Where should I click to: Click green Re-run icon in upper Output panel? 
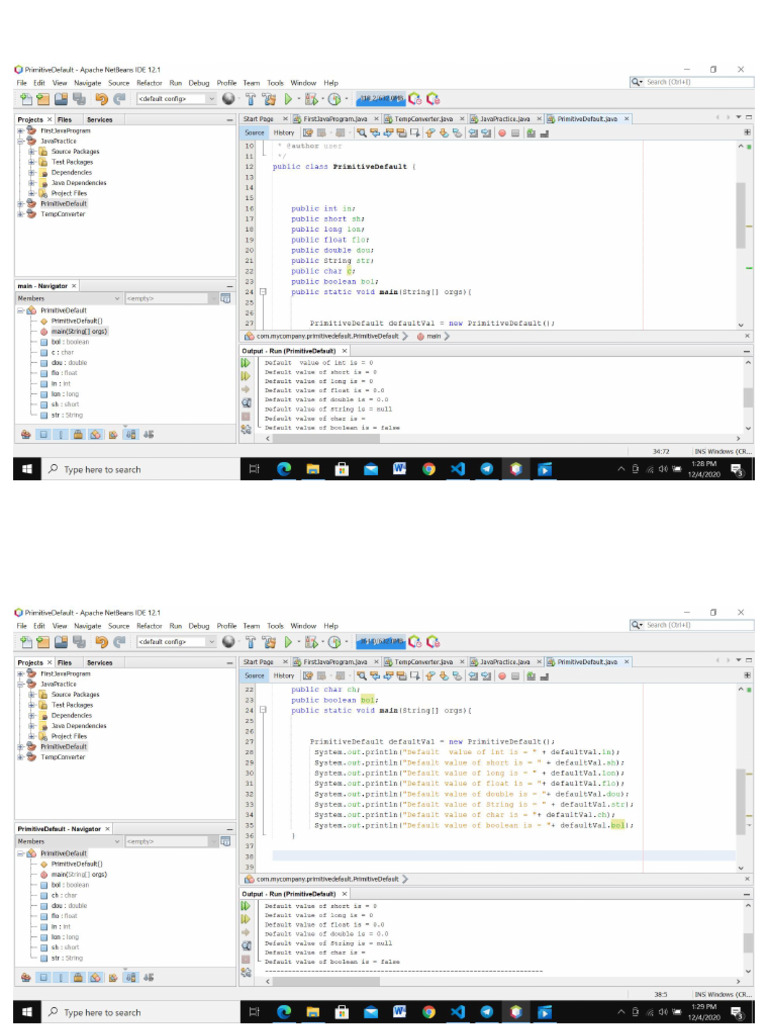[x=246, y=363]
